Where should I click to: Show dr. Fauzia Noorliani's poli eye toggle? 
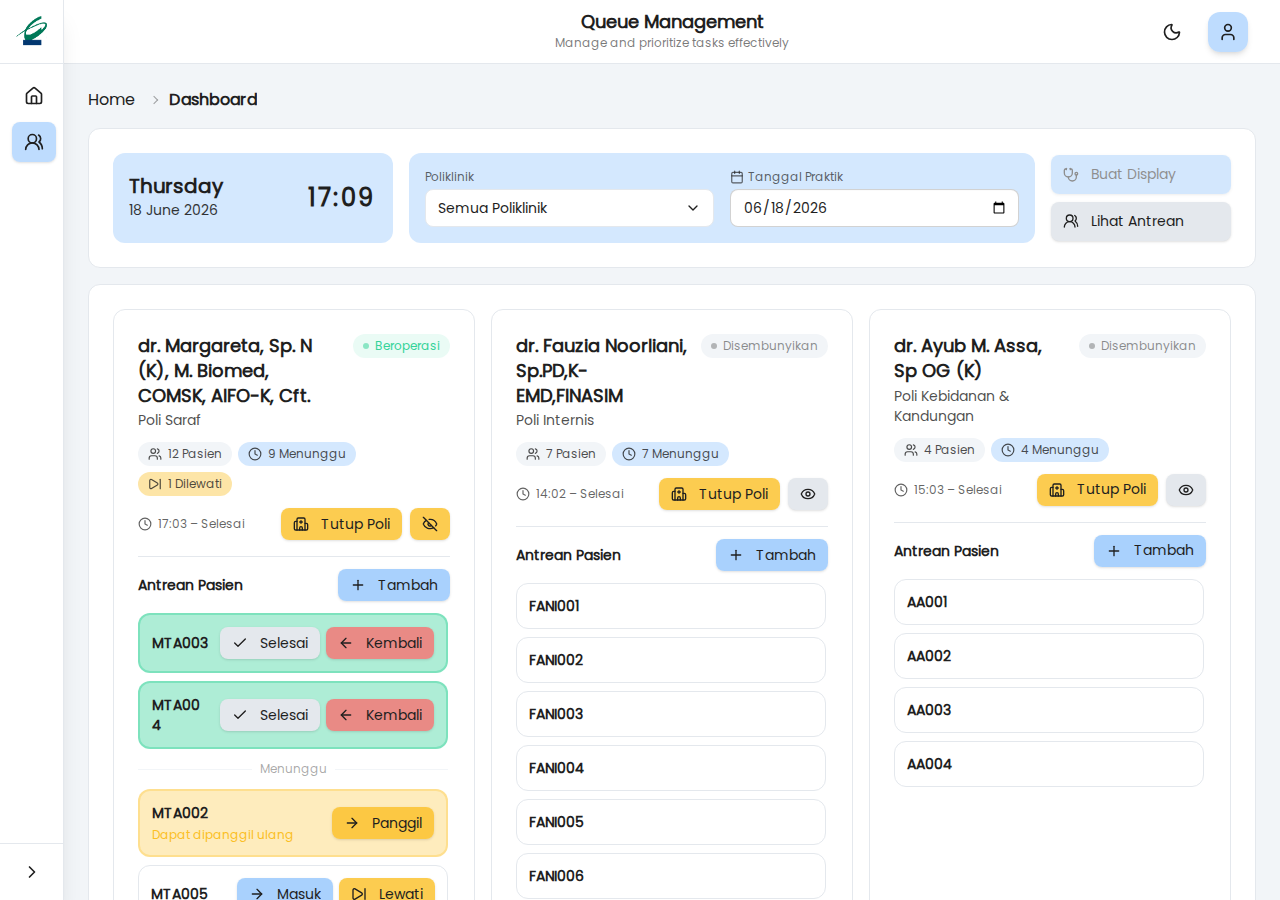(x=808, y=494)
